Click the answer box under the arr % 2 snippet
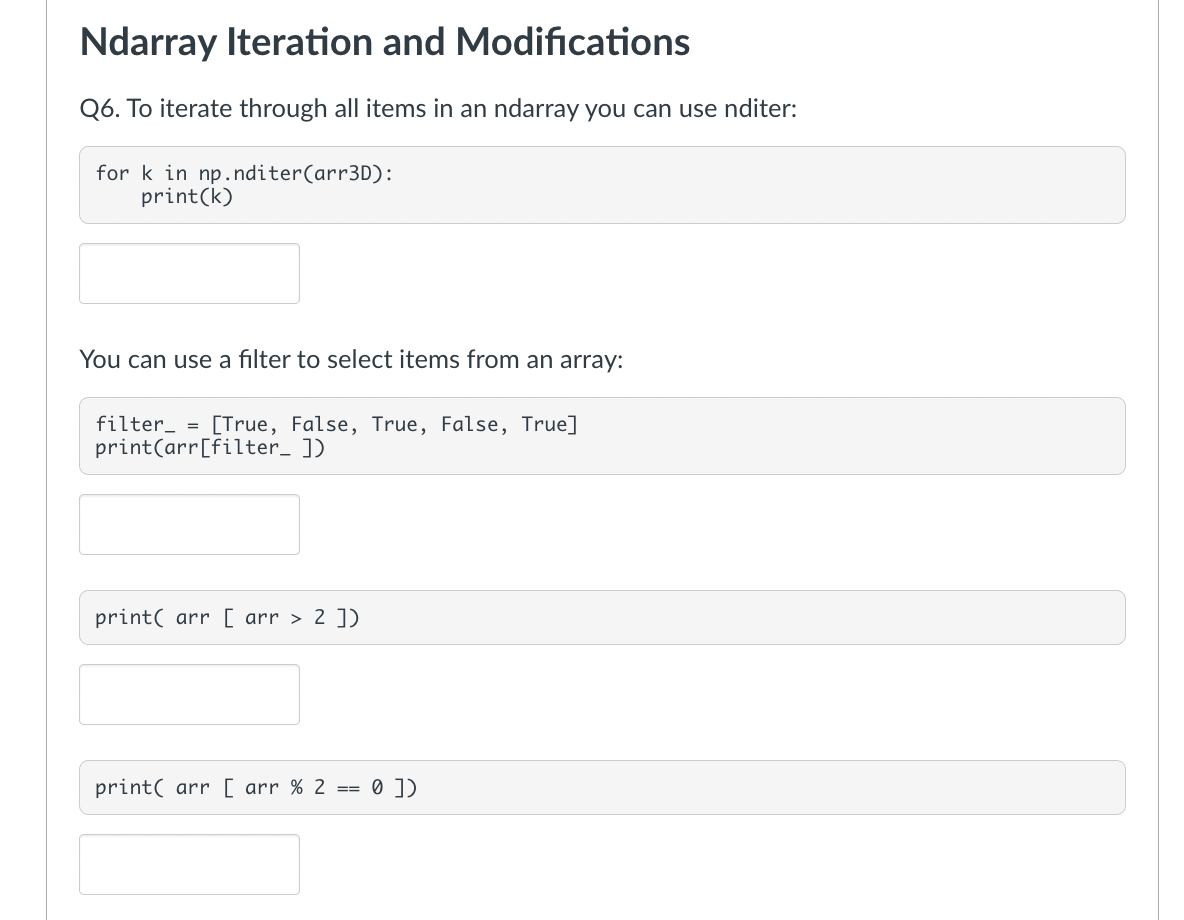This screenshot has height=920, width=1184. [189, 864]
